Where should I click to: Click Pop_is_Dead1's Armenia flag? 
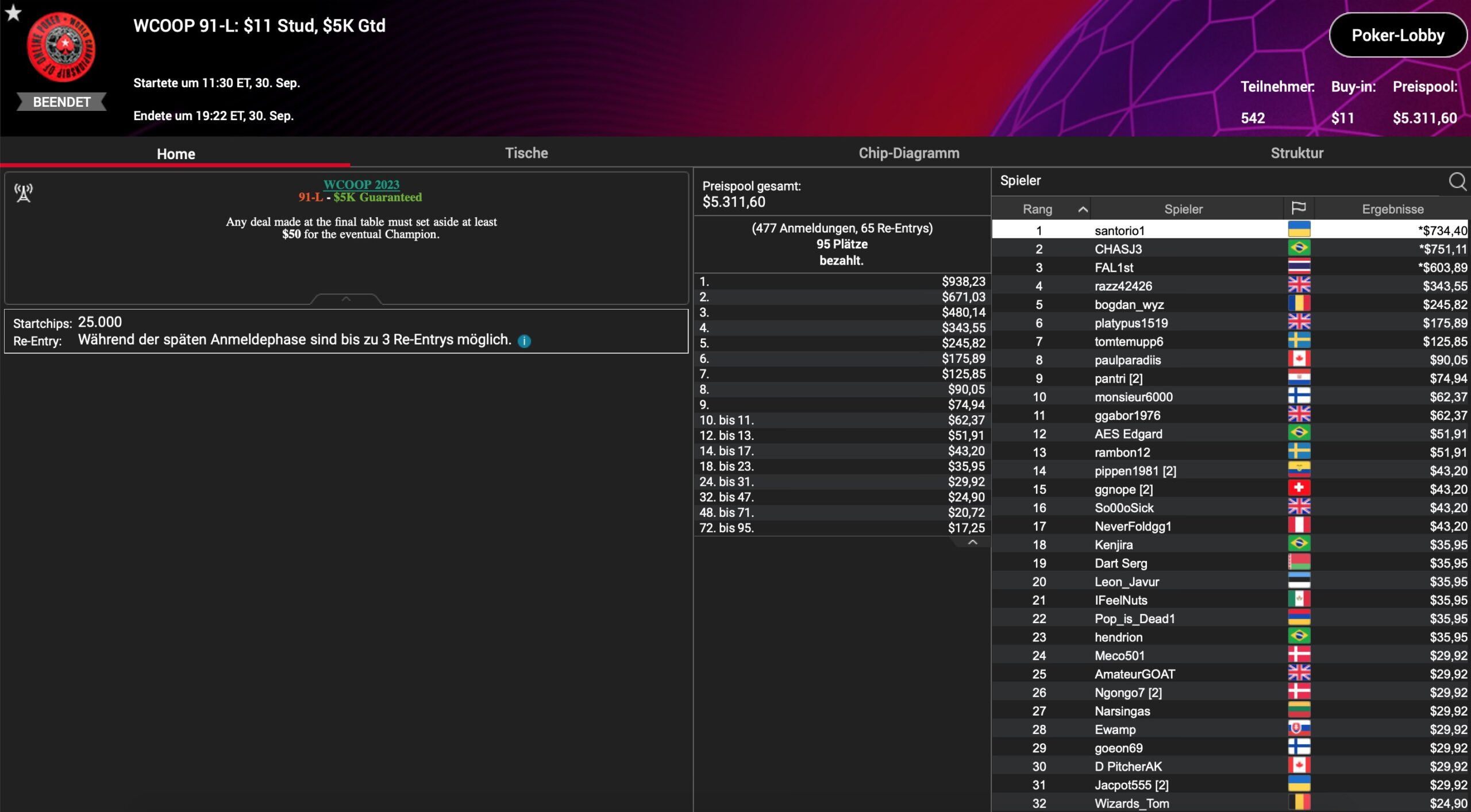click(1299, 617)
